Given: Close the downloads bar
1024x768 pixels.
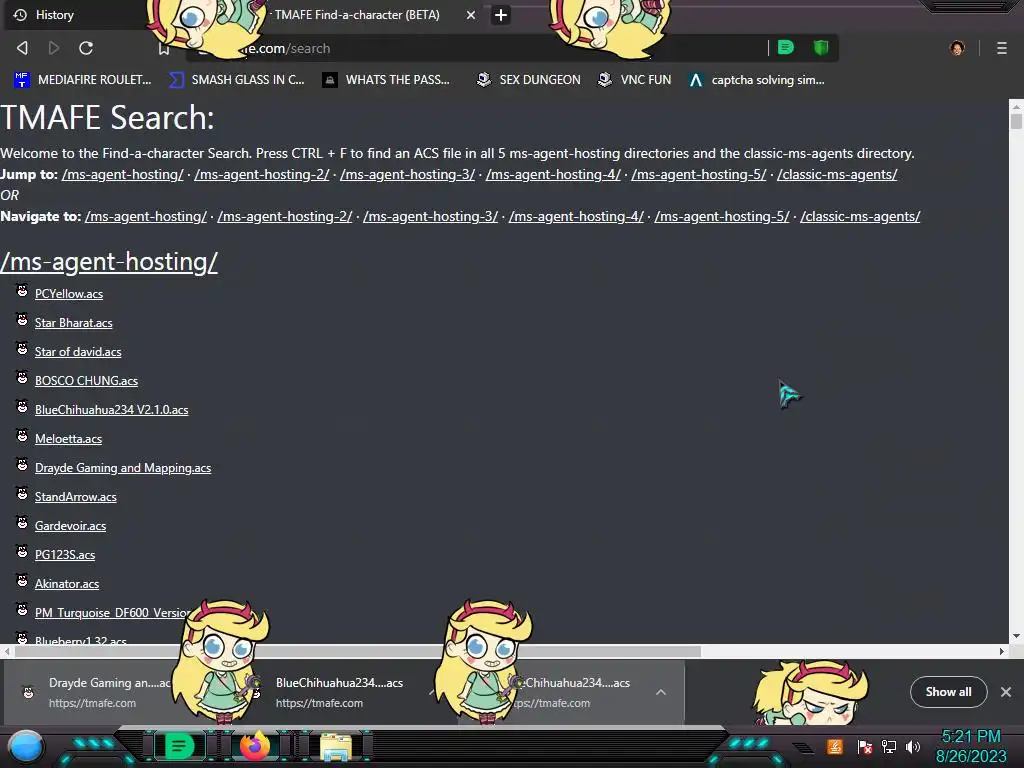Looking at the screenshot, I should pos(1006,692).
